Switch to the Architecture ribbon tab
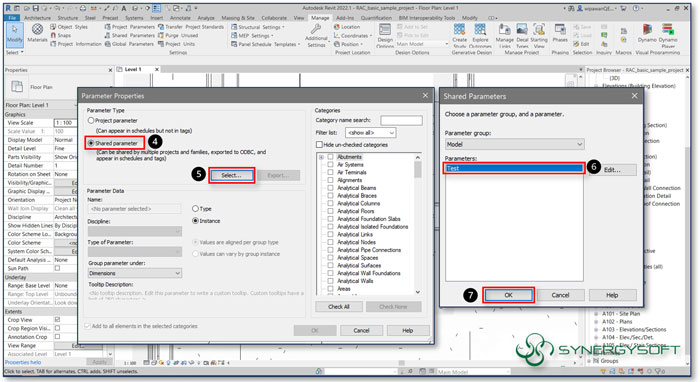700x382 pixels. pyautogui.click(x=38, y=18)
